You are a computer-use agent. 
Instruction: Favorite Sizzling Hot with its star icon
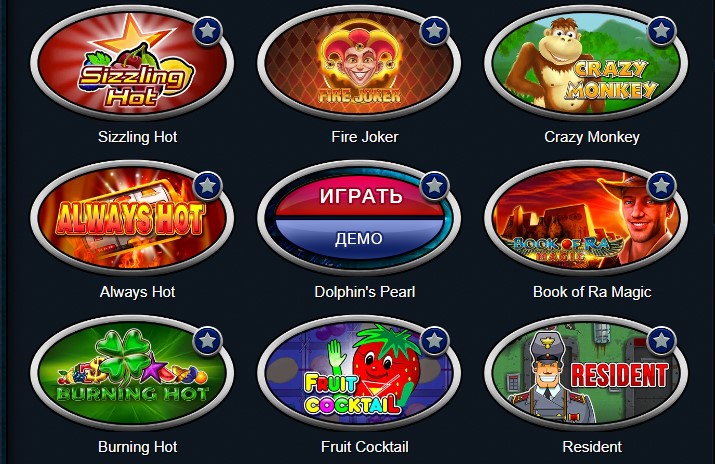point(207,31)
